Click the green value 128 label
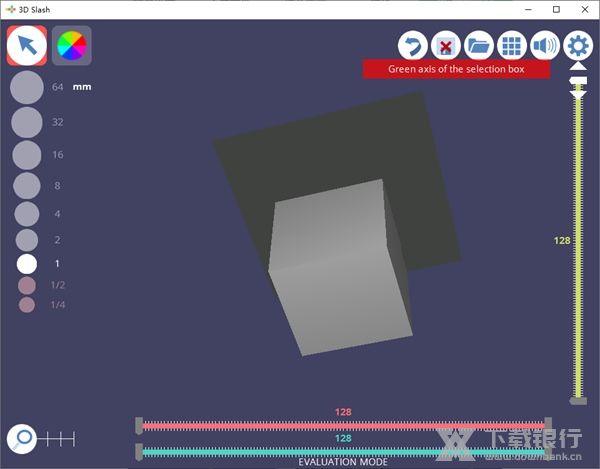 click(562, 241)
